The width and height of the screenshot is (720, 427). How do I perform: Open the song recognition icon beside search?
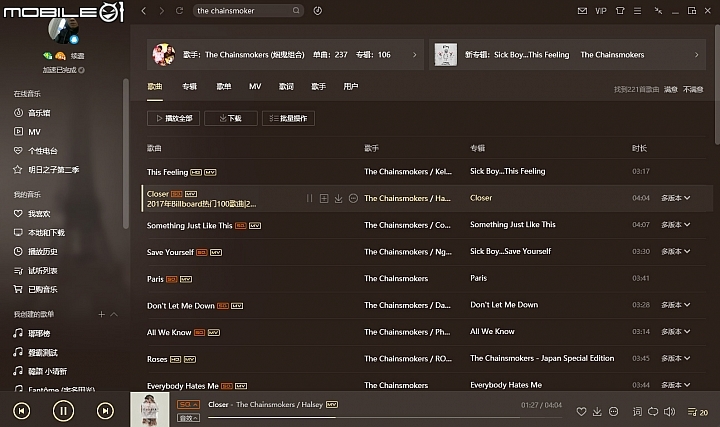tap(318, 11)
